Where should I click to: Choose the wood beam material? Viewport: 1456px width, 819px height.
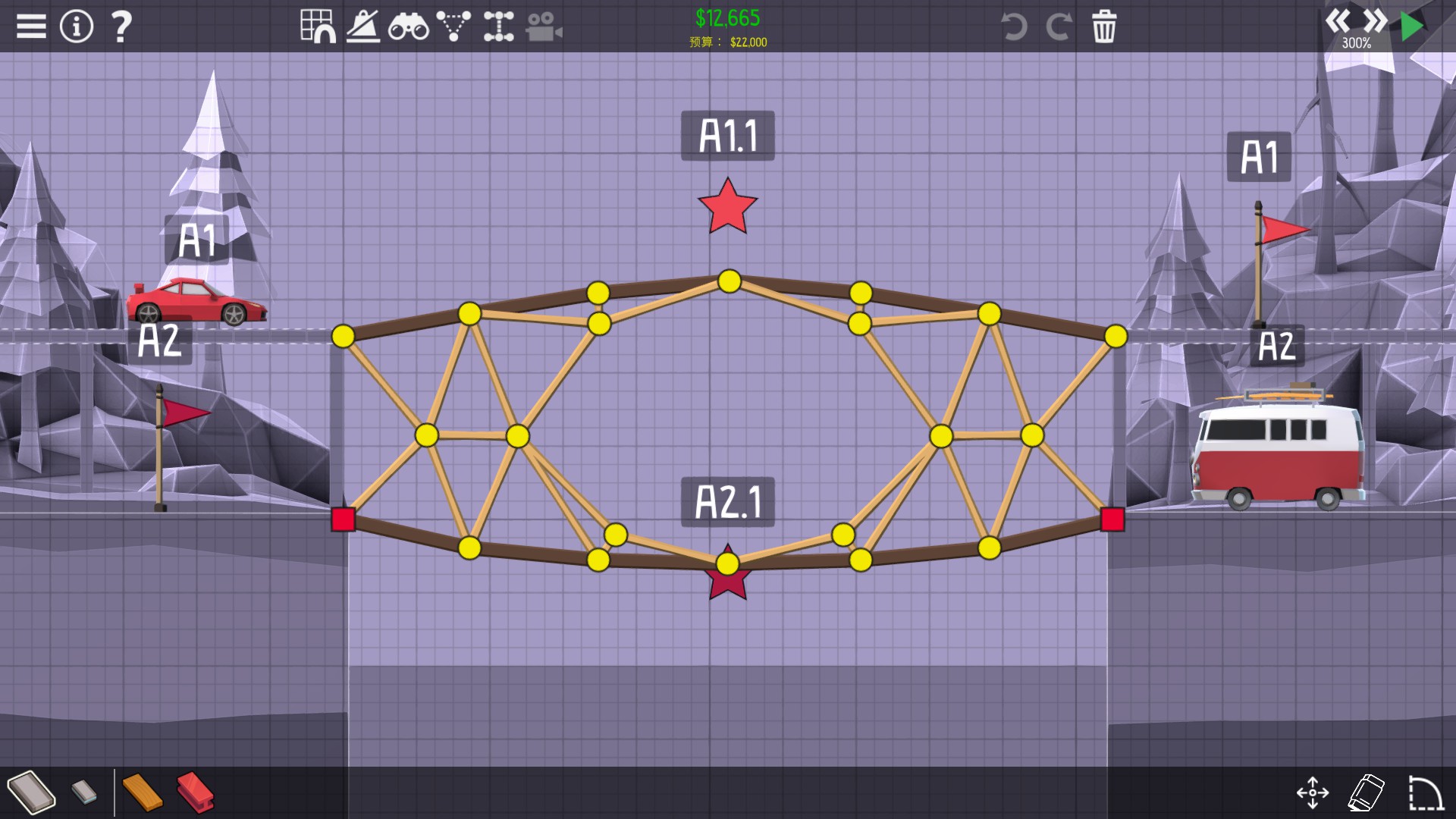(x=142, y=793)
